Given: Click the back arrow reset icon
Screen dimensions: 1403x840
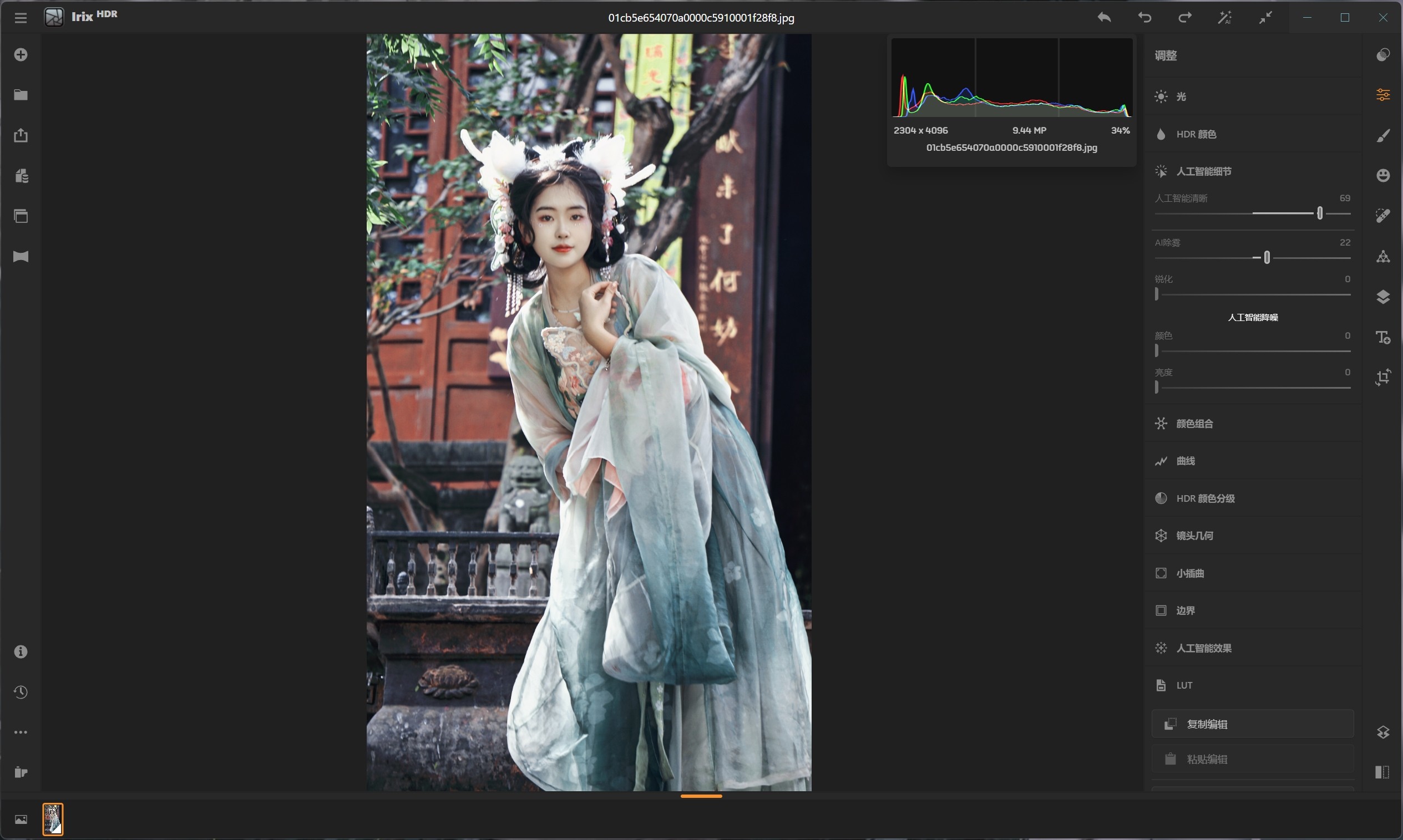Looking at the screenshot, I should [1104, 18].
